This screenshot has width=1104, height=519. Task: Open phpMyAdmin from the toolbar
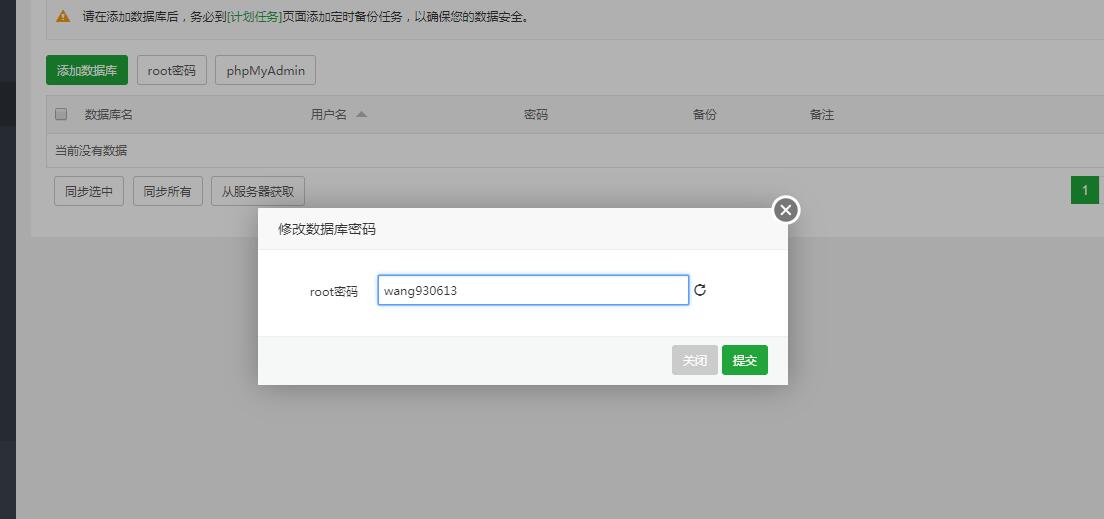click(x=265, y=70)
